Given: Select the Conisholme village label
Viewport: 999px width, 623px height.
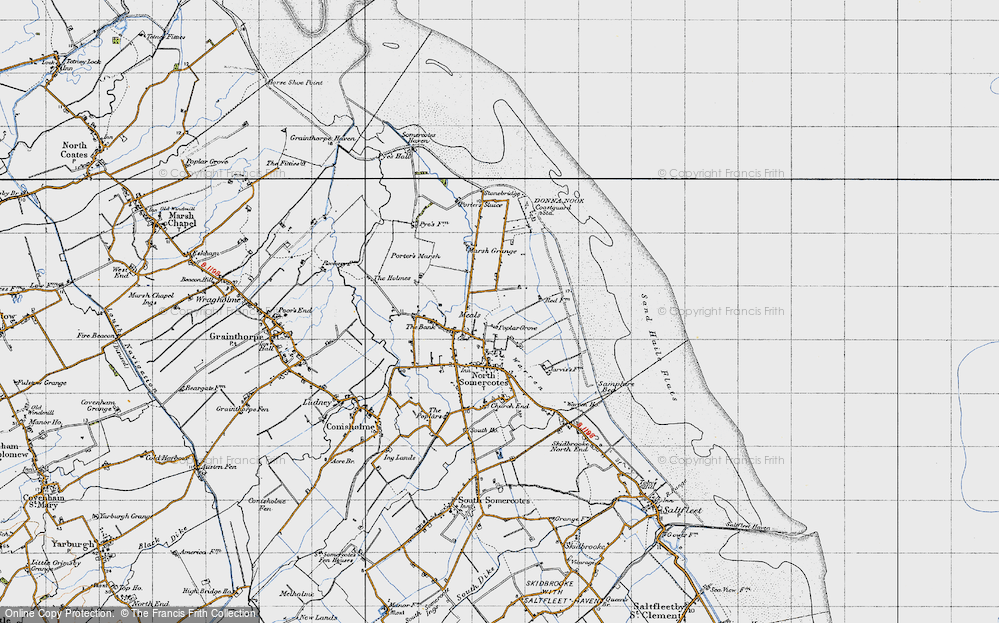Looking at the screenshot, I should click(x=351, y=427).
